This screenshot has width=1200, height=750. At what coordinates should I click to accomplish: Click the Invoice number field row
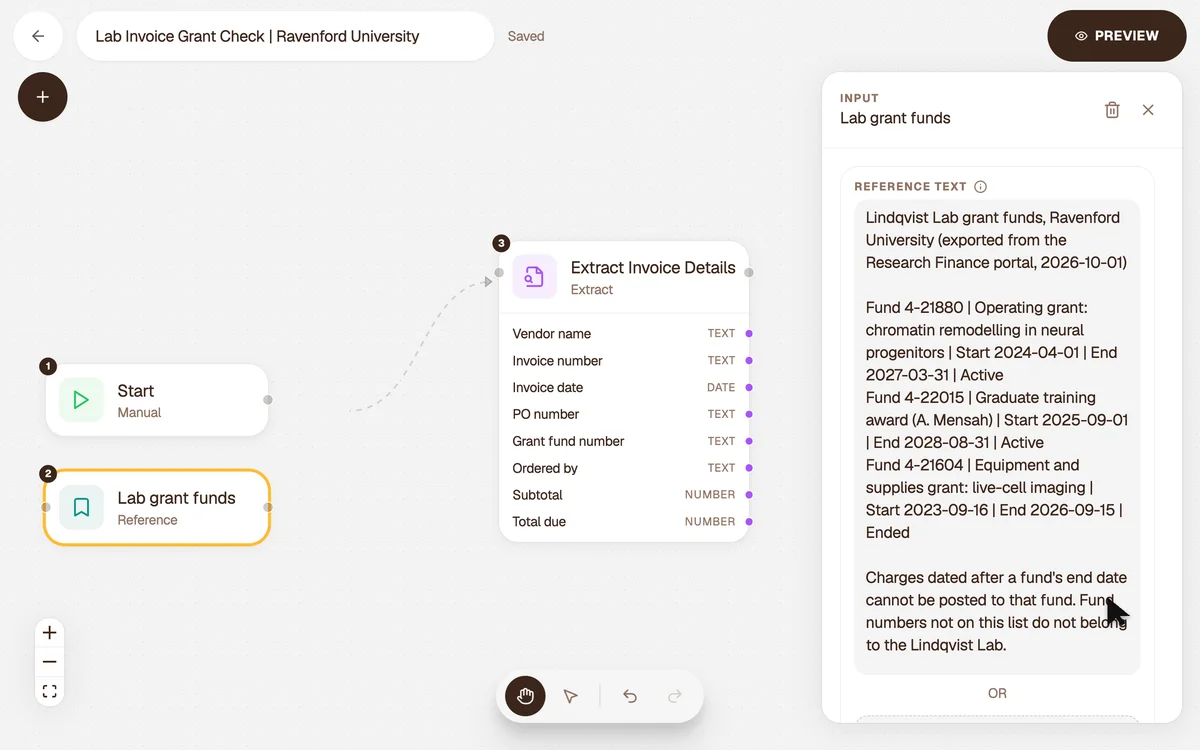point(624,361)
